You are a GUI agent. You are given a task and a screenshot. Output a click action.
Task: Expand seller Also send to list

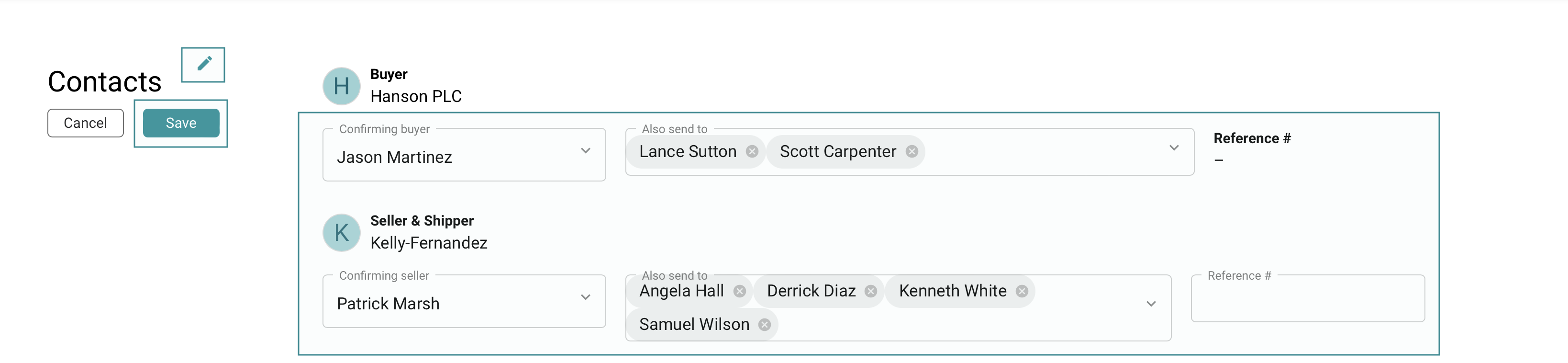click(1151, 304)
